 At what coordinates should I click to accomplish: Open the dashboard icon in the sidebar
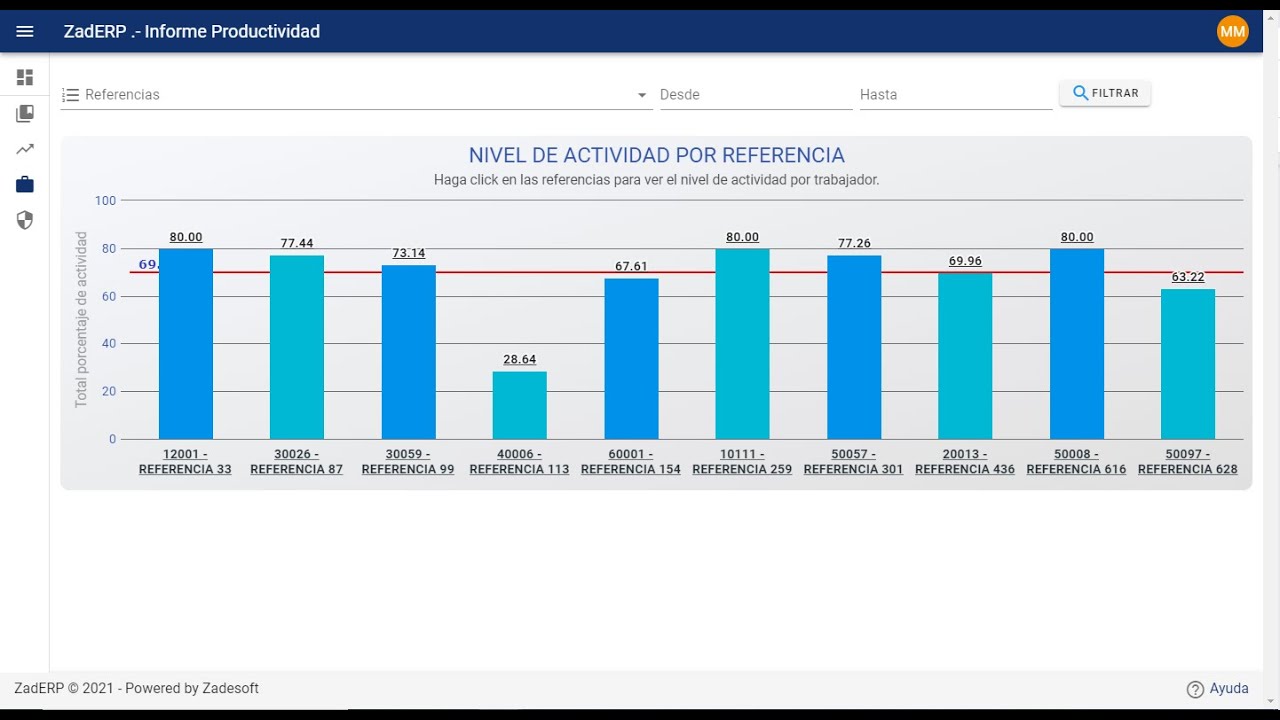click(25, 77)
